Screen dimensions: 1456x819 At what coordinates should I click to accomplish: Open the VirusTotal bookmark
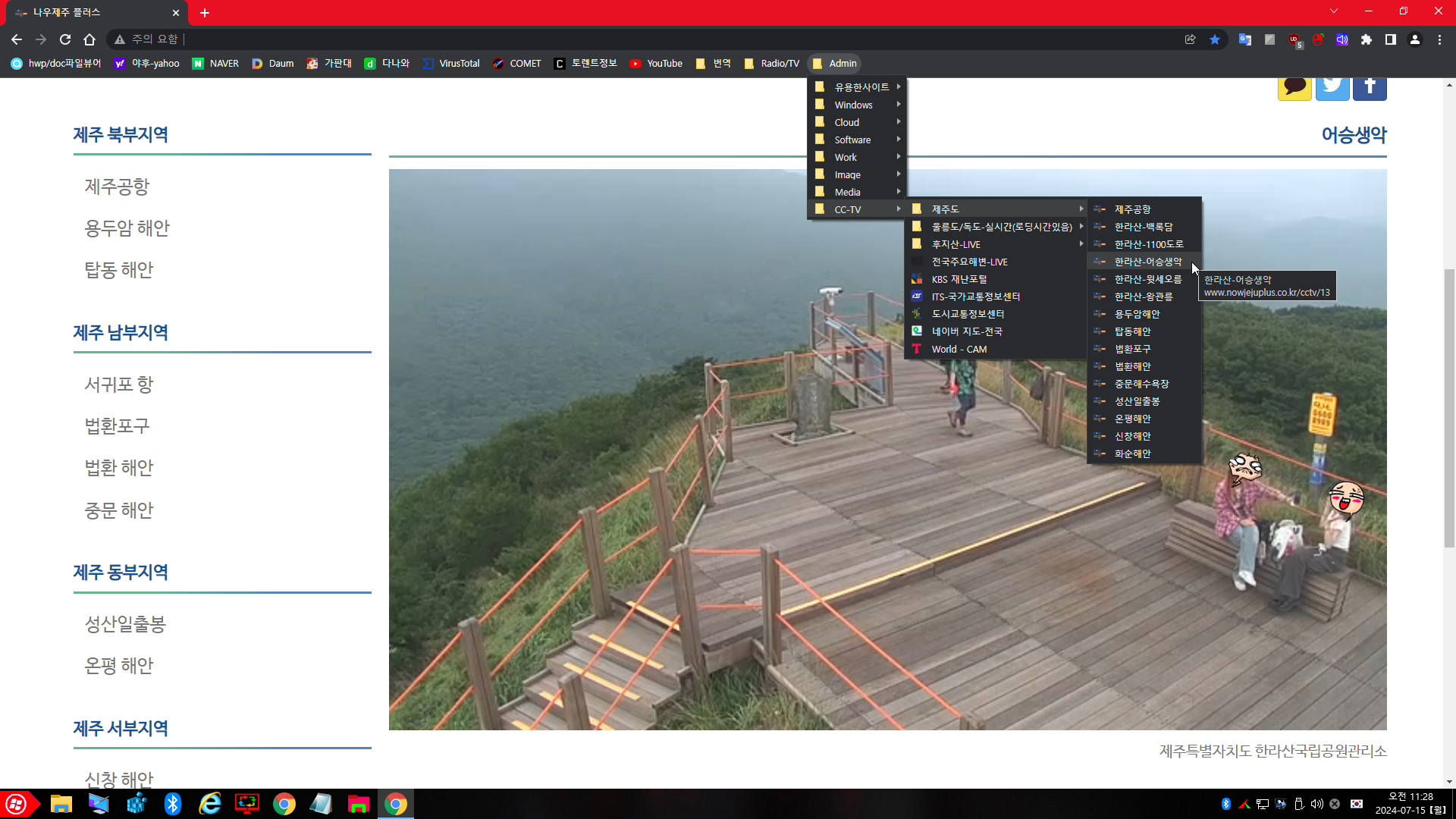pyautogui.click(x=451, y=64)
